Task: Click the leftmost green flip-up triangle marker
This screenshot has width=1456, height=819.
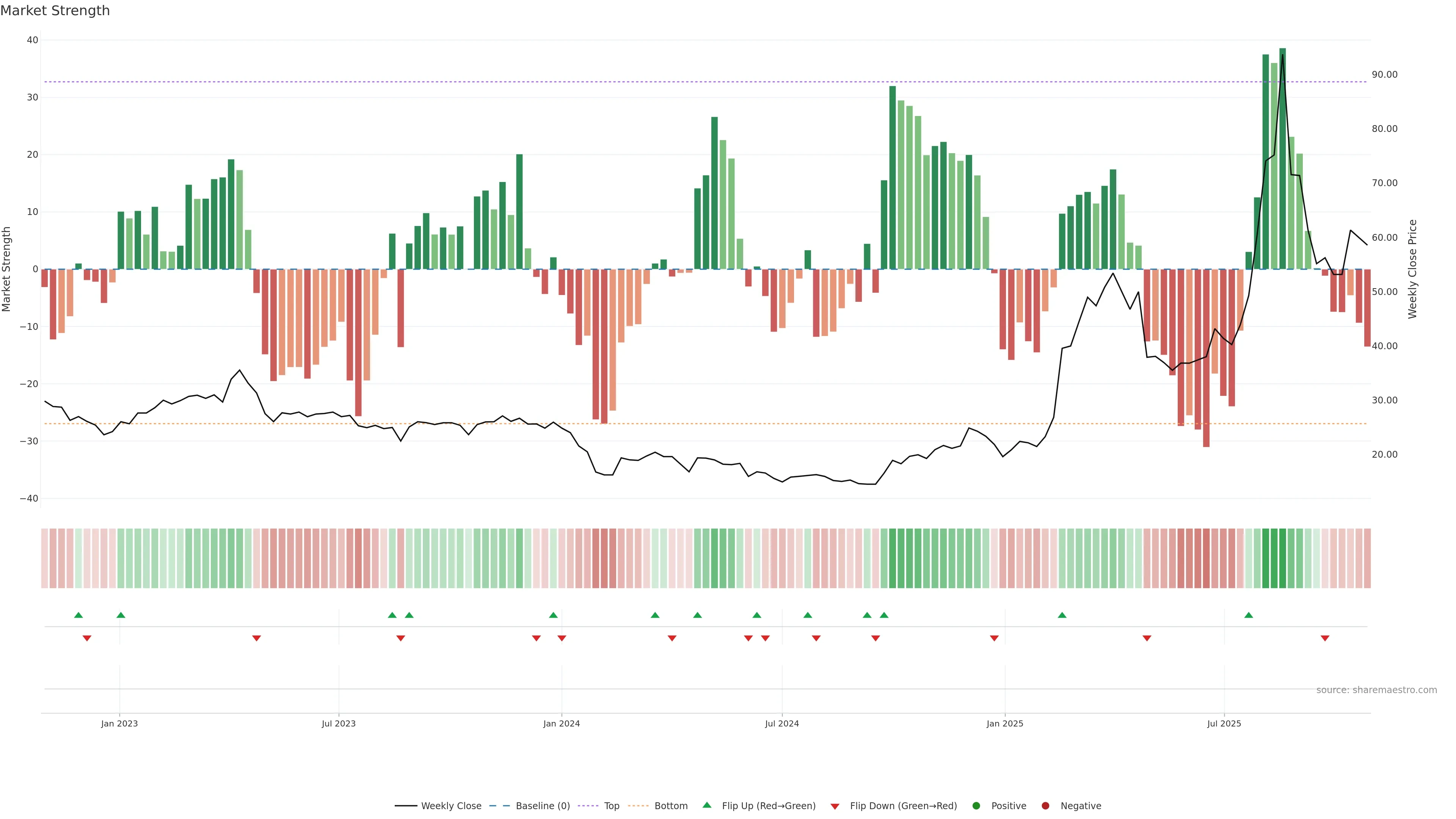Action: coord(78,615)
